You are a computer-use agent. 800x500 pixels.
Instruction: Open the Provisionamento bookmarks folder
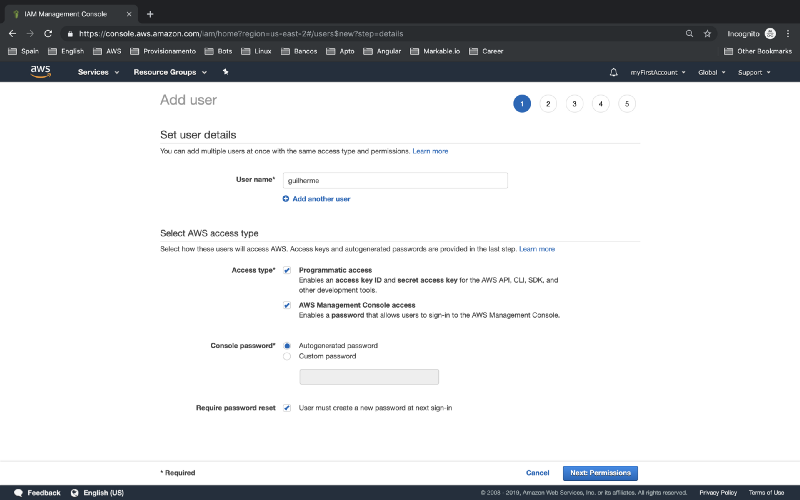(x=163, y=51)
